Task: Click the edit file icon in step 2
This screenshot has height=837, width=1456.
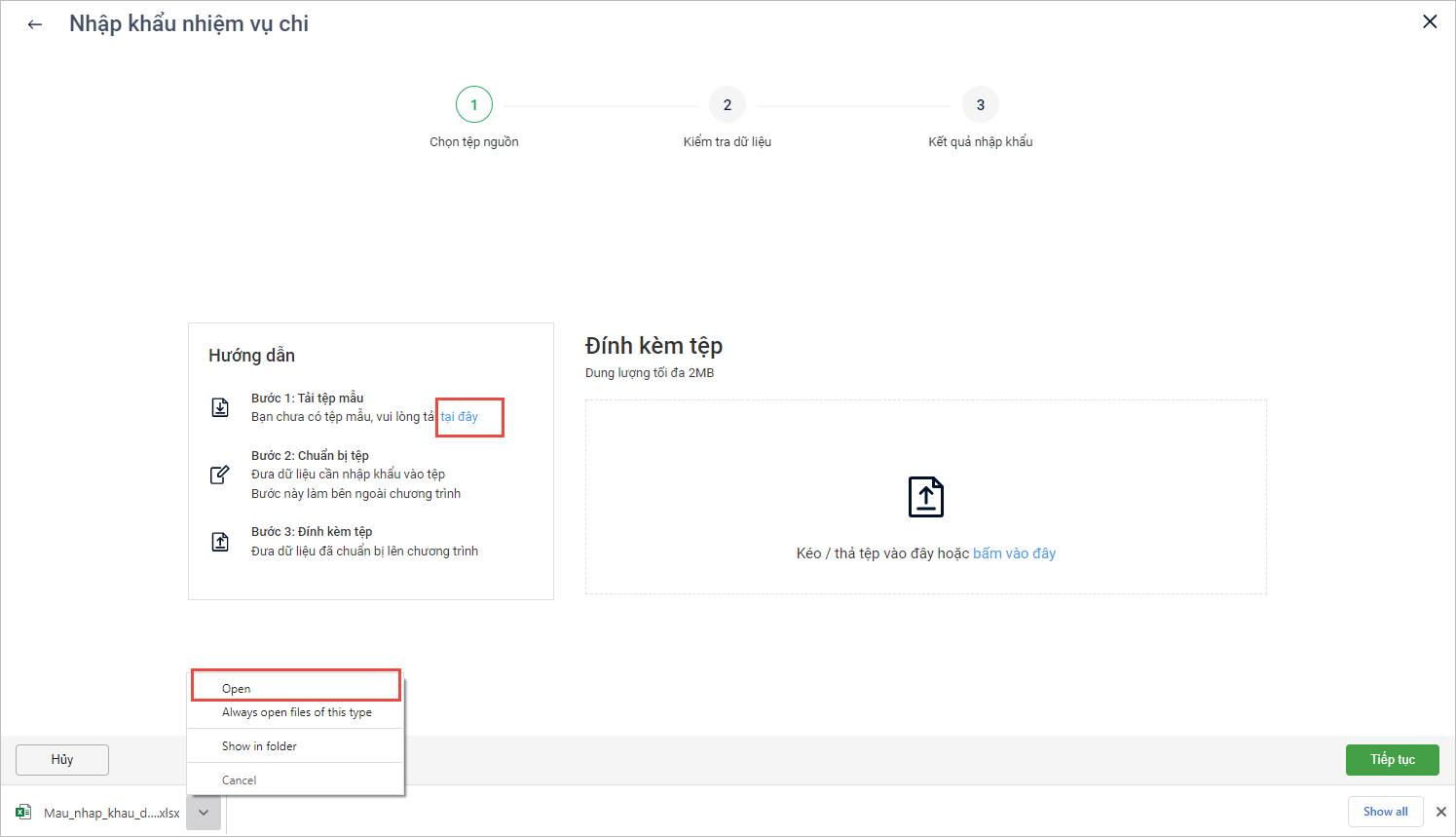Action: pyautogui.click(x=220, y=475)
